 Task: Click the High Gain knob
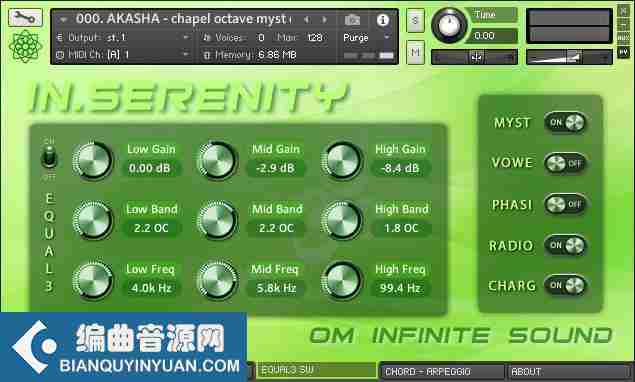pos(342,160)
